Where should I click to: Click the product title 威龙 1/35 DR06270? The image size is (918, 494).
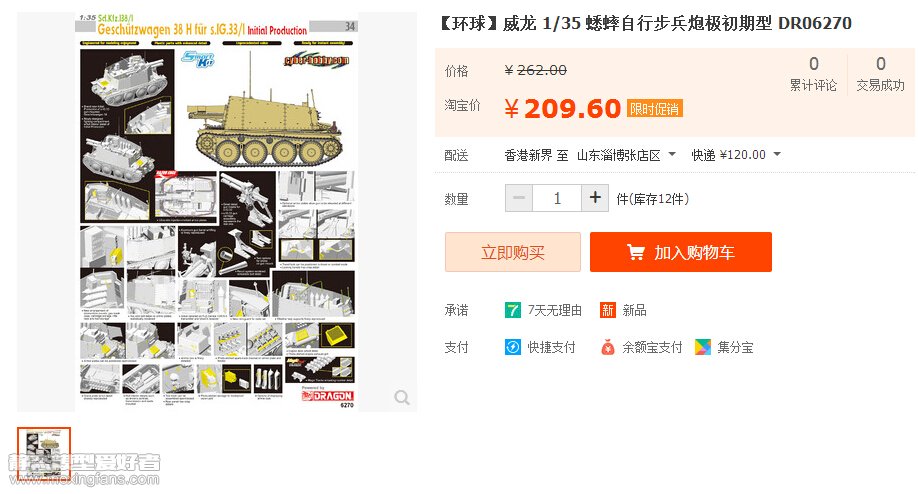(x=645, y=23)
